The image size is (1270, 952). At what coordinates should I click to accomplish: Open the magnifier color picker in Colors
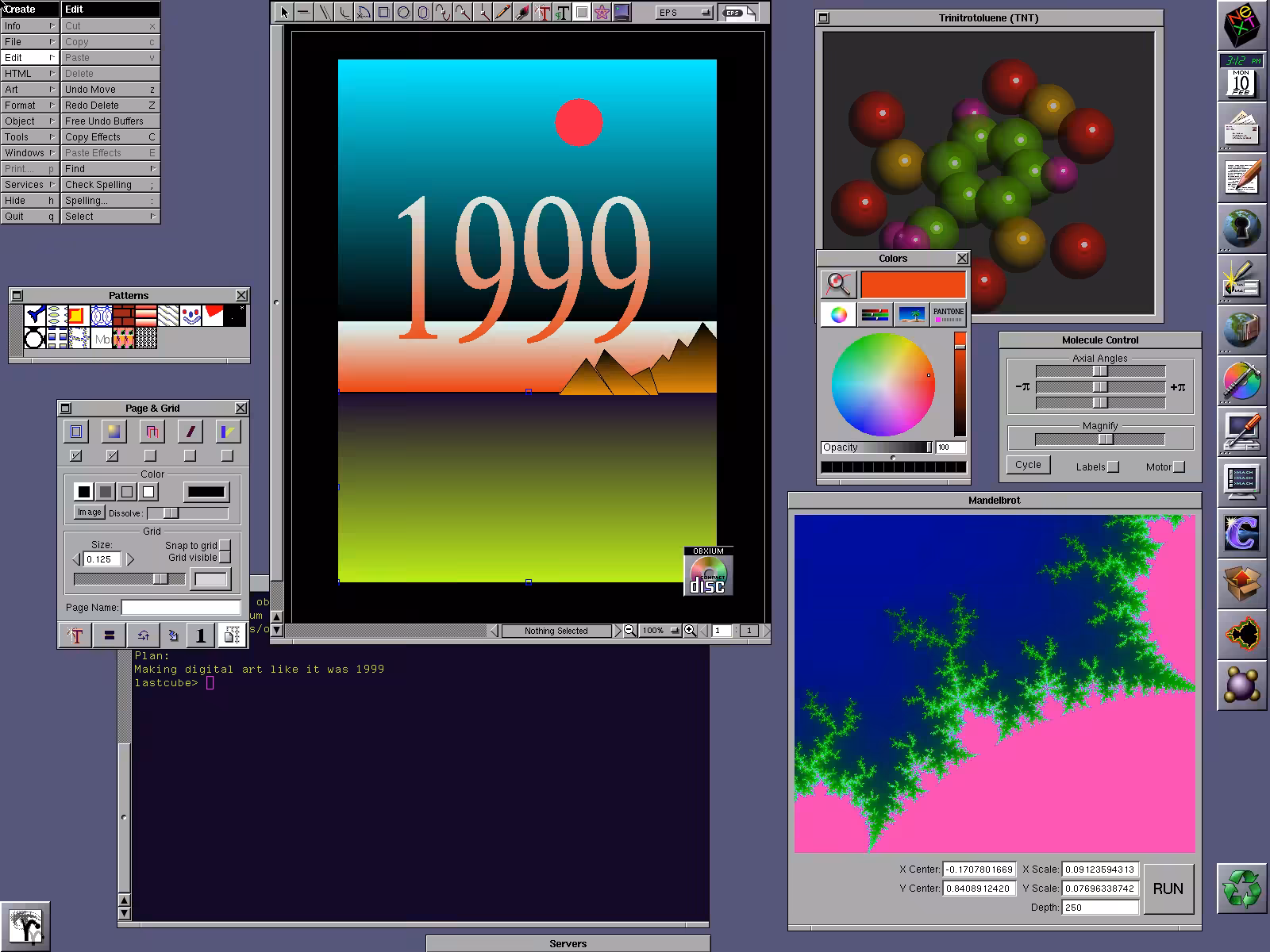(x=838, y=284)
